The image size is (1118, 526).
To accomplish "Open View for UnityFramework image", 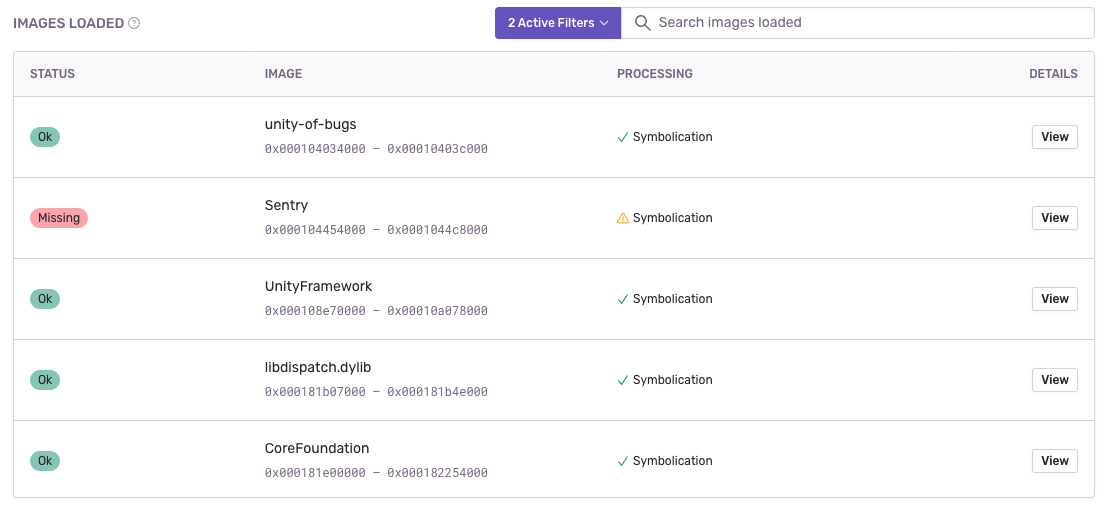I will pos(1054,299).
